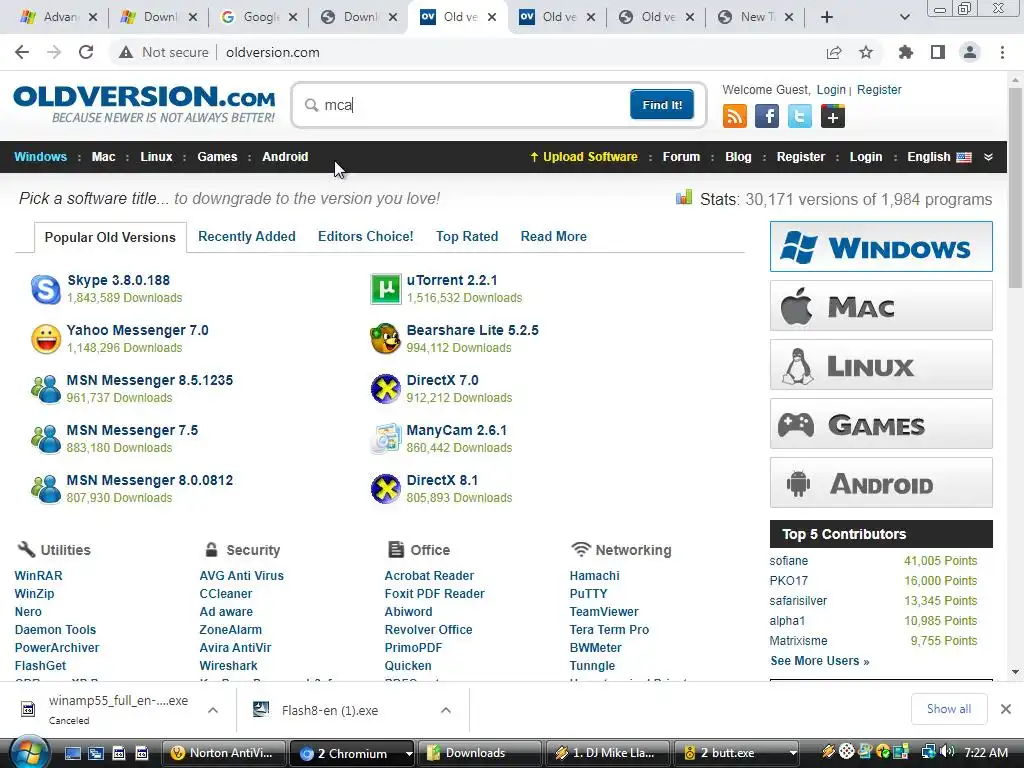Open the browser profile avatar icon
Screen dimensions: 1024x768
coord(970,52)
